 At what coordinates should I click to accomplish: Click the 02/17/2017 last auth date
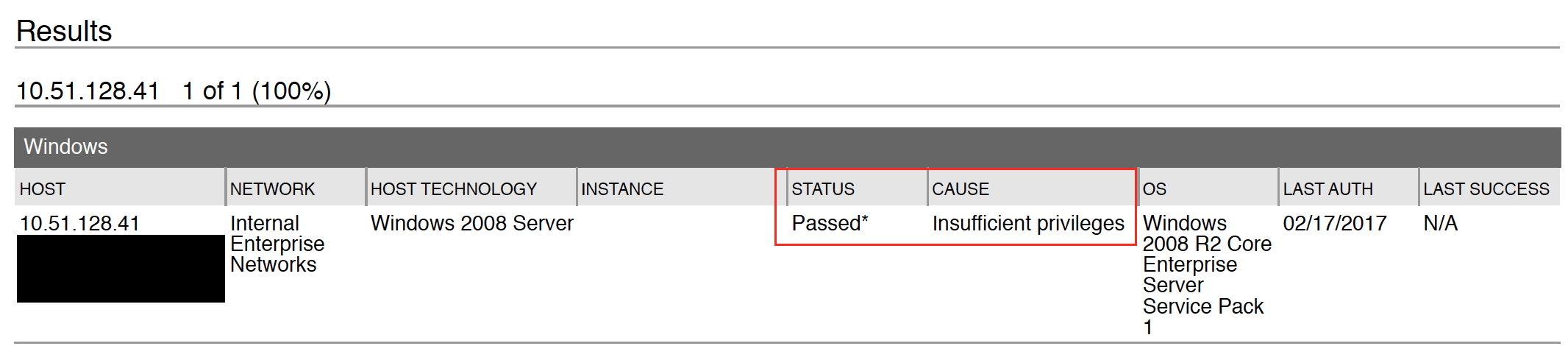1335,223
